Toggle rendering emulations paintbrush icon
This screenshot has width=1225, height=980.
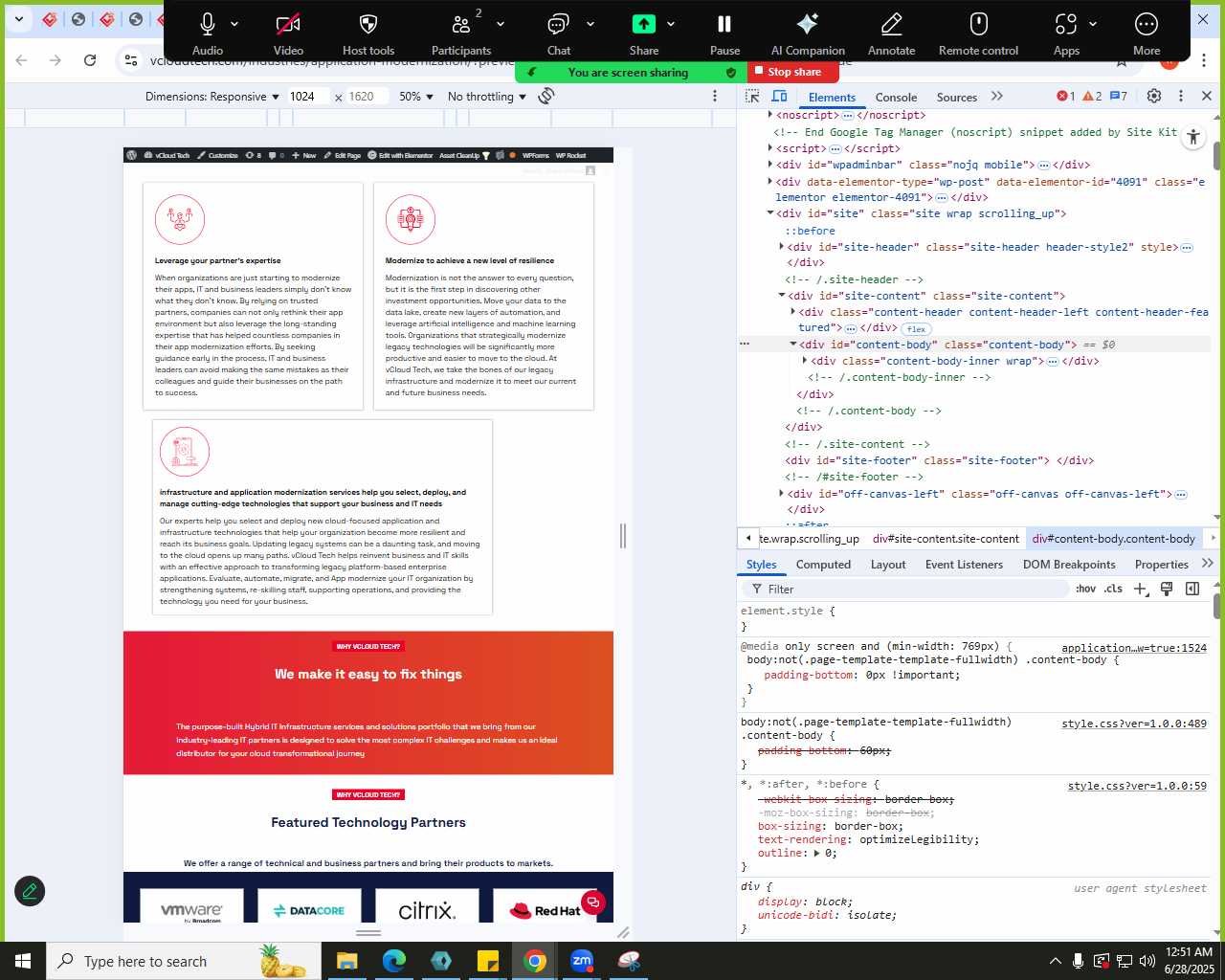coord(1167,589)
